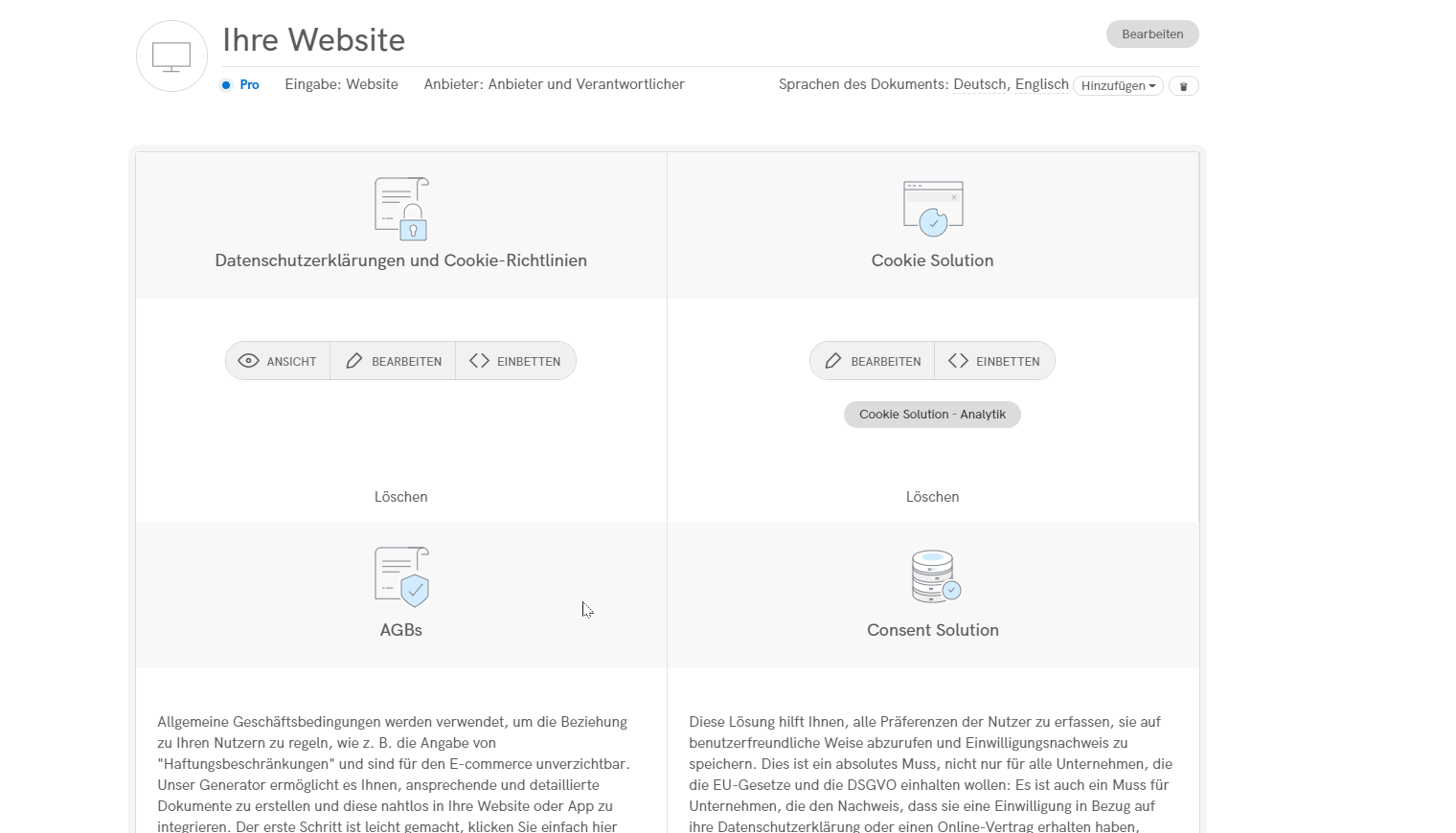Open Einbetten for the Cookie Solution
This screenshot has width=1456, height=833.
click(x=994, y=361)
